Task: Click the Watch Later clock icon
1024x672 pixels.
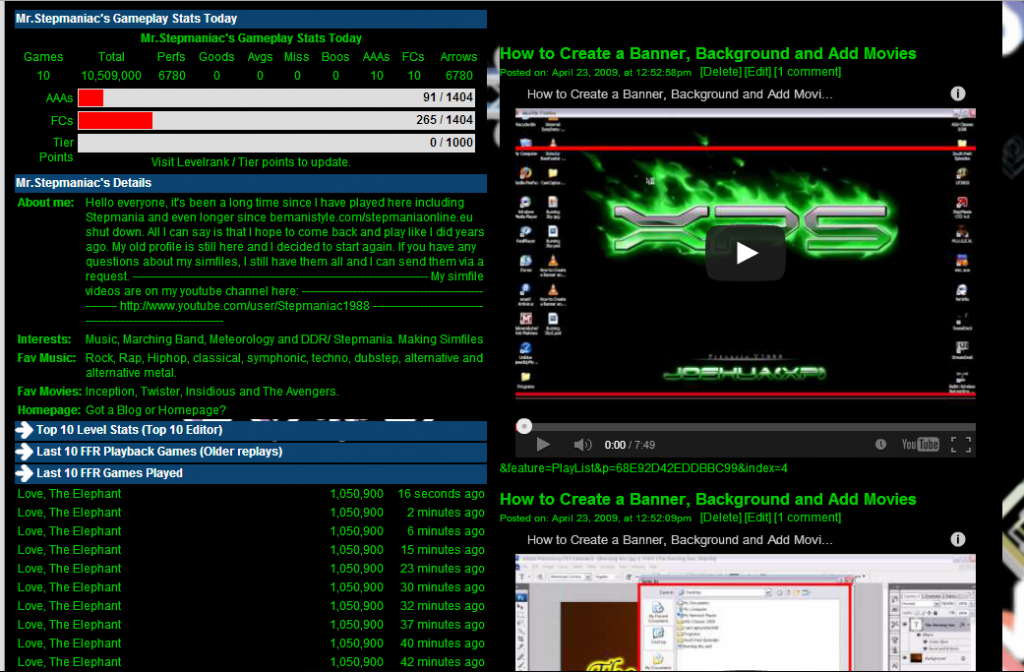Action: [x=880, y=445]
